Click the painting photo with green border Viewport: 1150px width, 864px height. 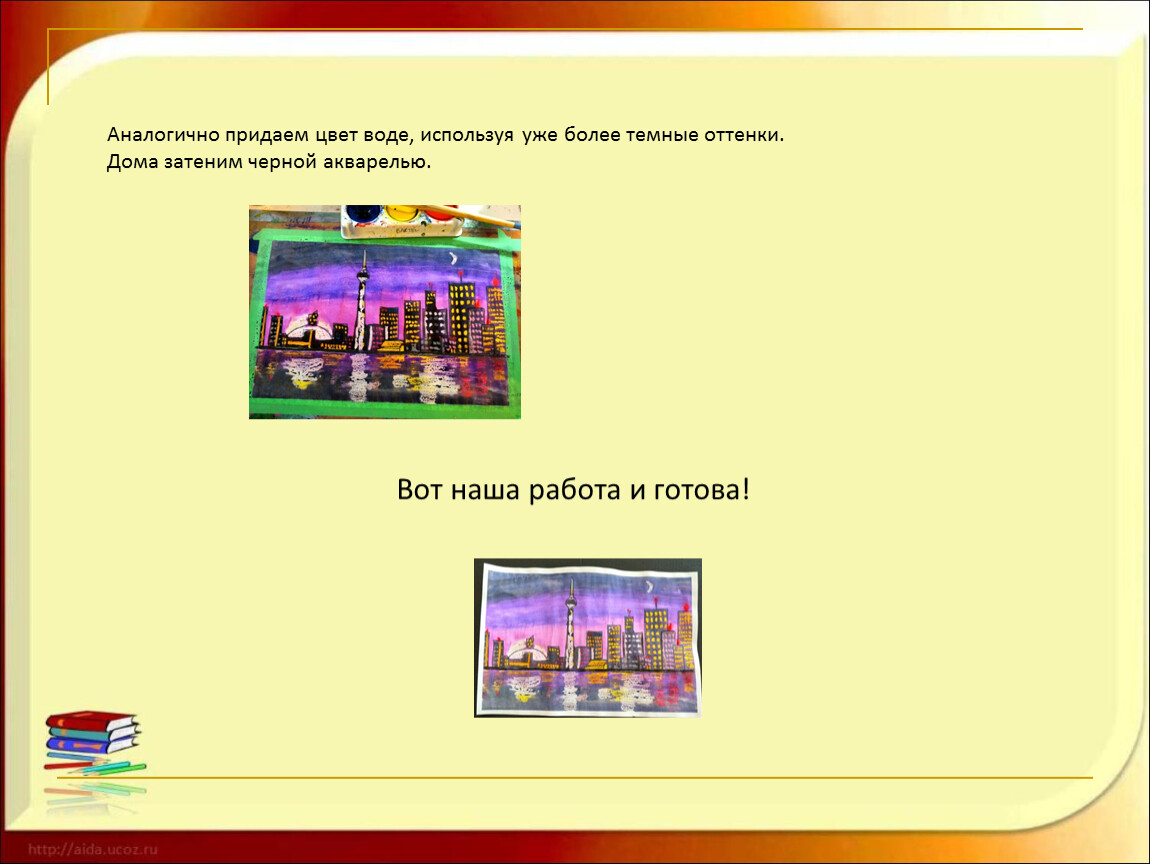coord(384,312)
